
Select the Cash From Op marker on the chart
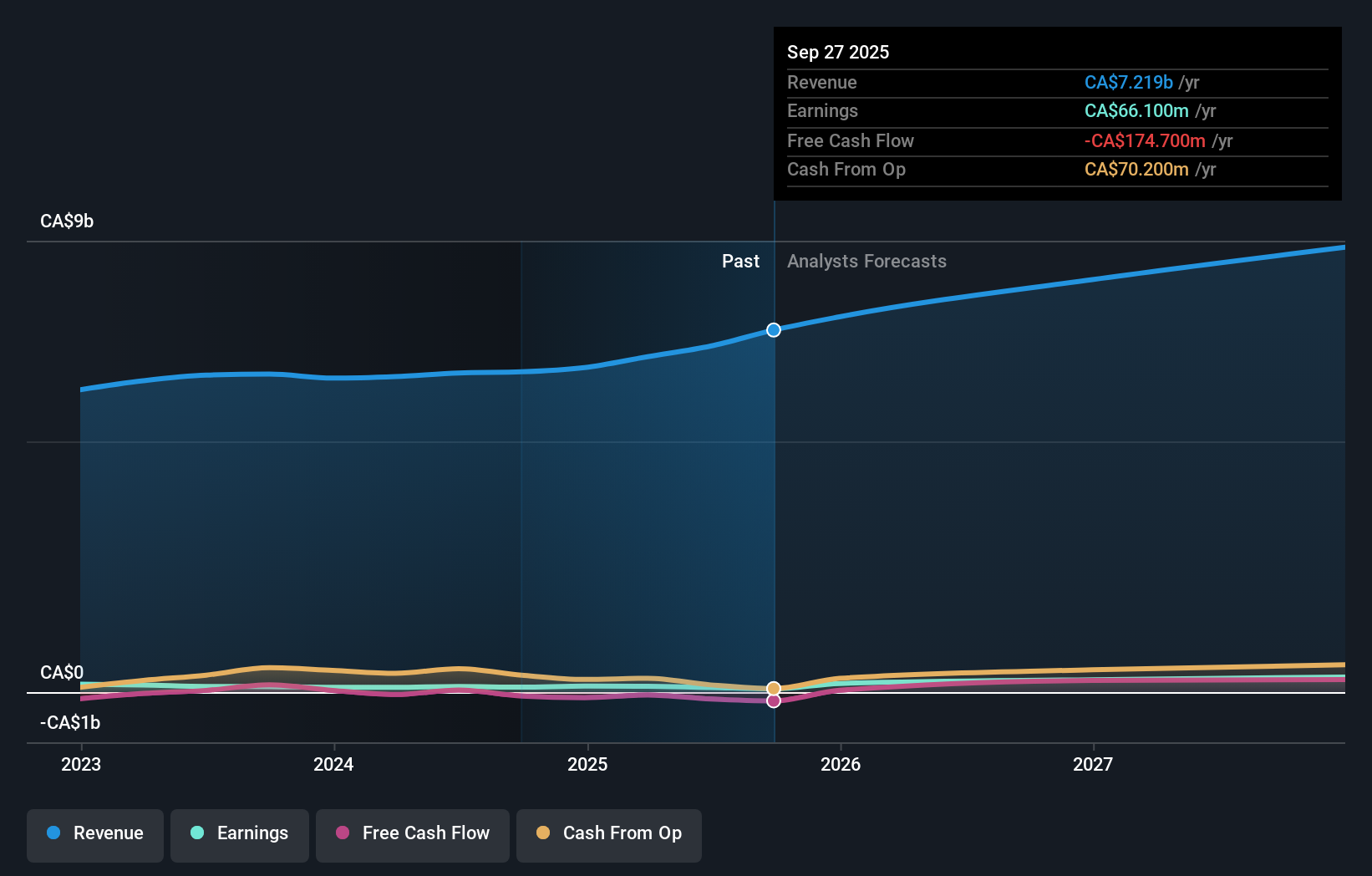coord(774,687)
